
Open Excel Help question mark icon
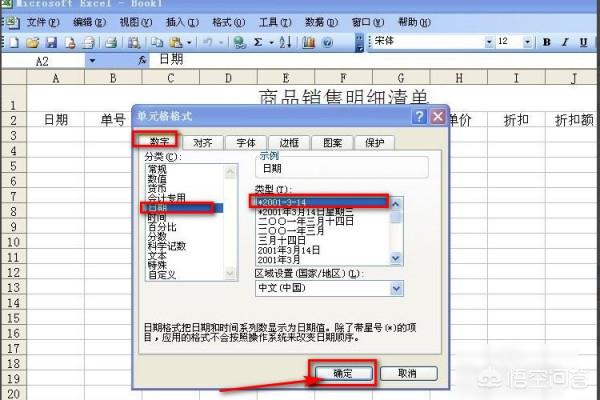coord(328,42)
